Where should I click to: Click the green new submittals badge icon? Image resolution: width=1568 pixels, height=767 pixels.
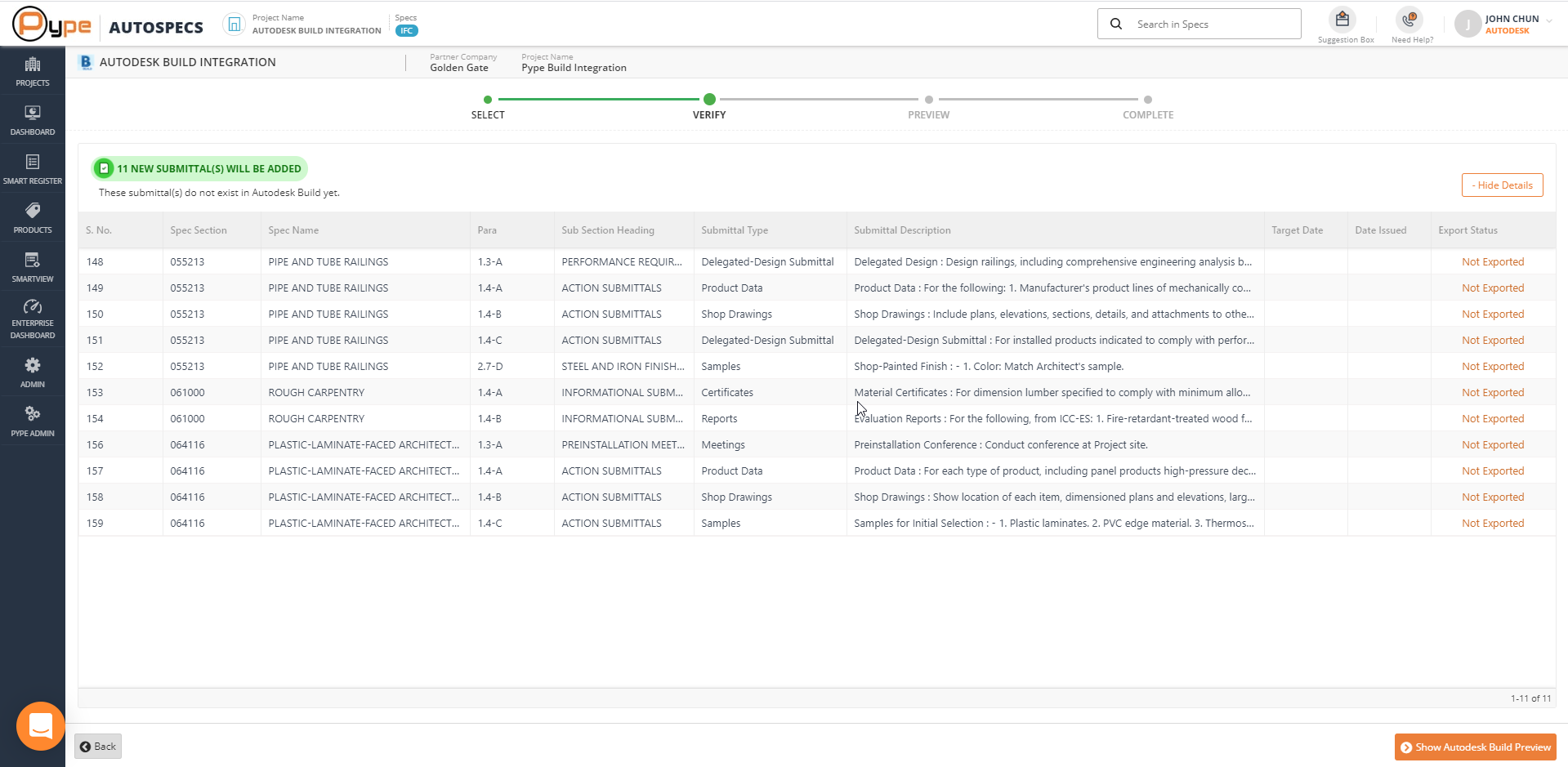click(104, 169)
